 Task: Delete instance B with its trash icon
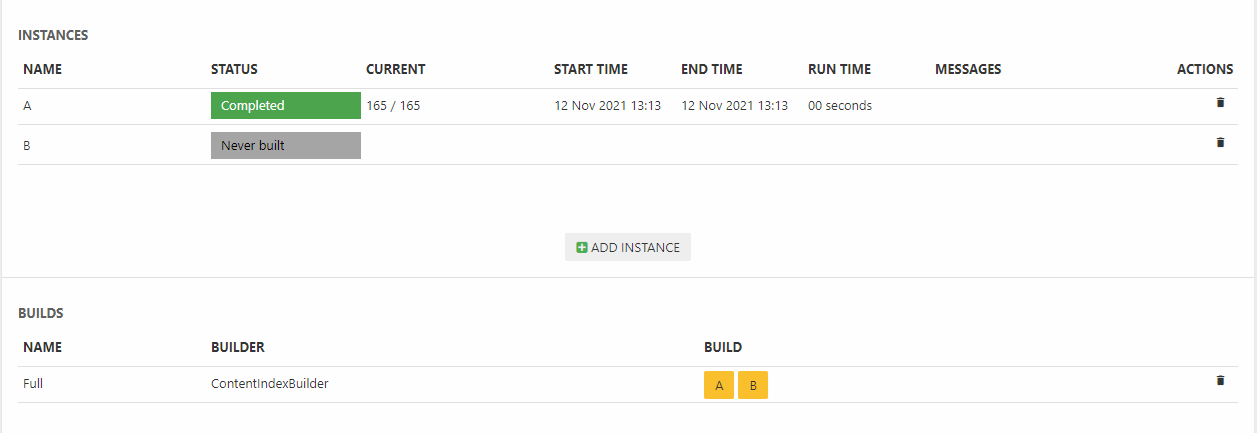1219,142
